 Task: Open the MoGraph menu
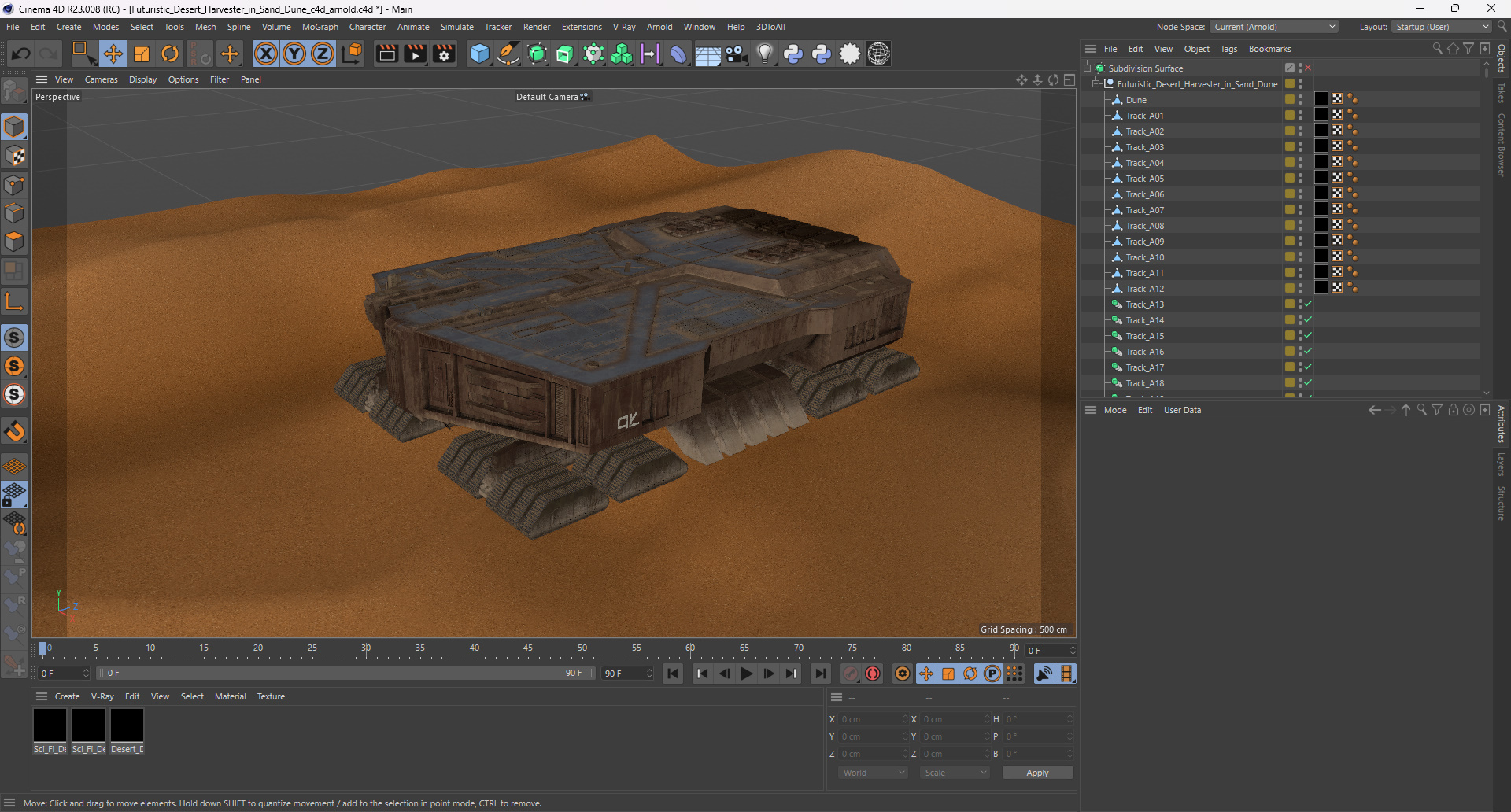point(320,27)
